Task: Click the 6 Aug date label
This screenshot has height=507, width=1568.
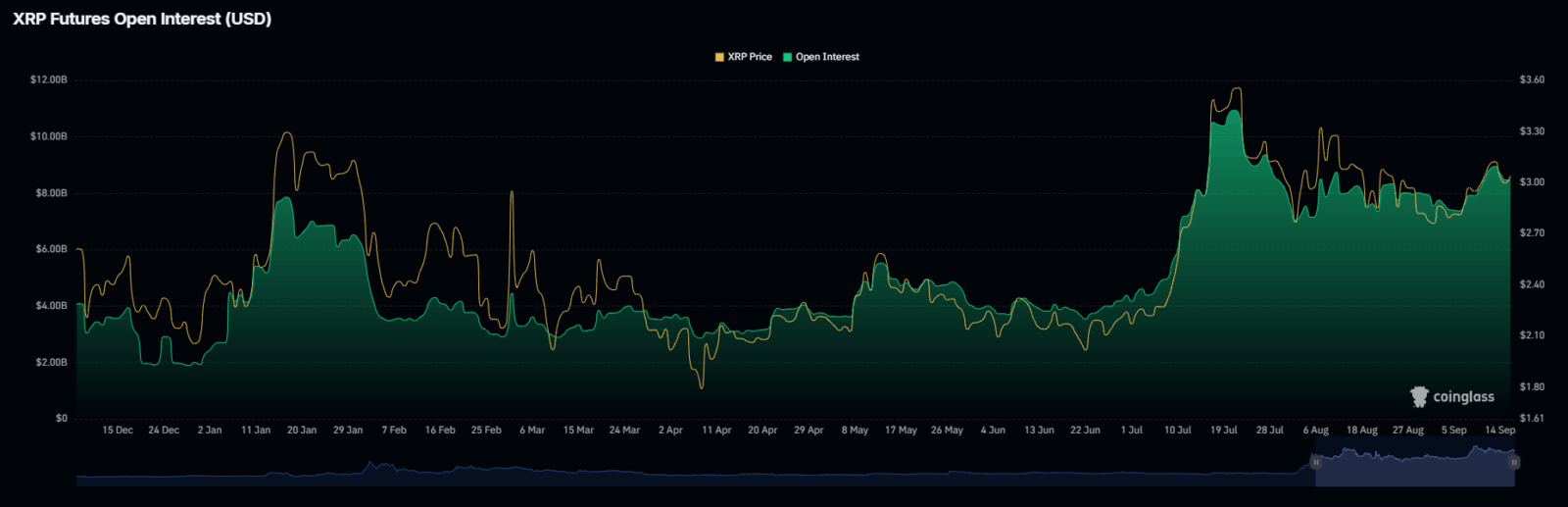Action: [1316, 431]
